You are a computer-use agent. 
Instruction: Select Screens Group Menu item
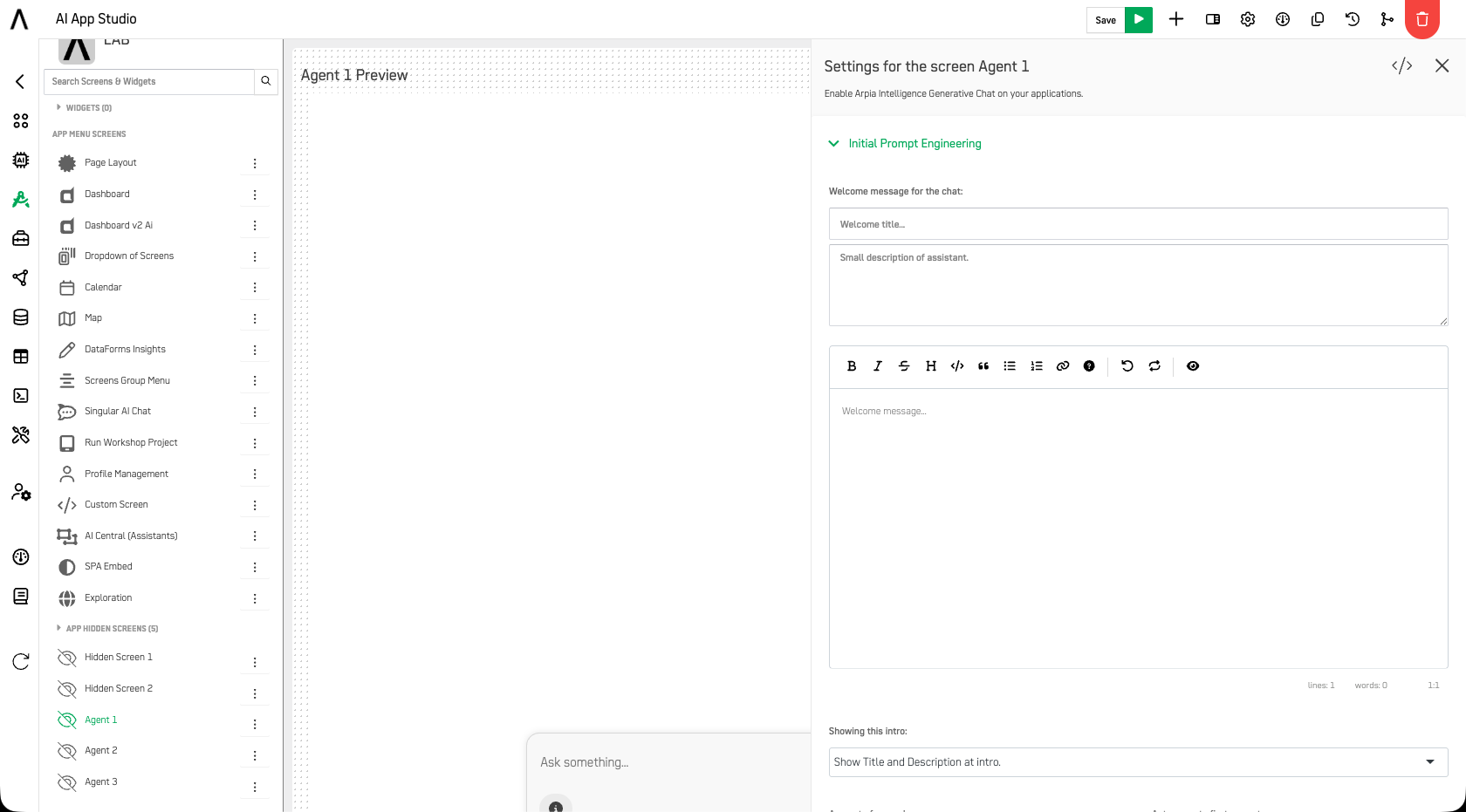[x=127, y=381]
